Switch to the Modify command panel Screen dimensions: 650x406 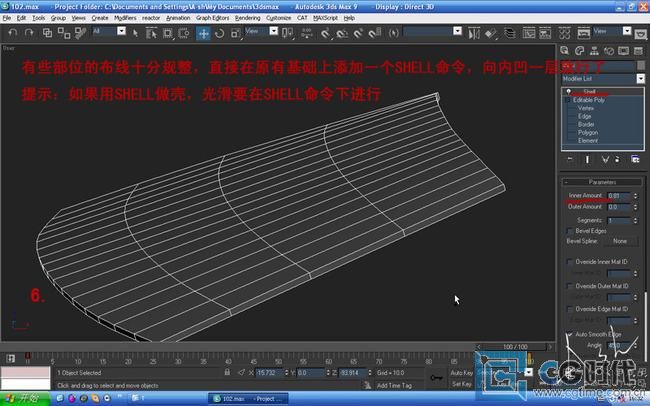pyautogui.click(x=579, y=51)
